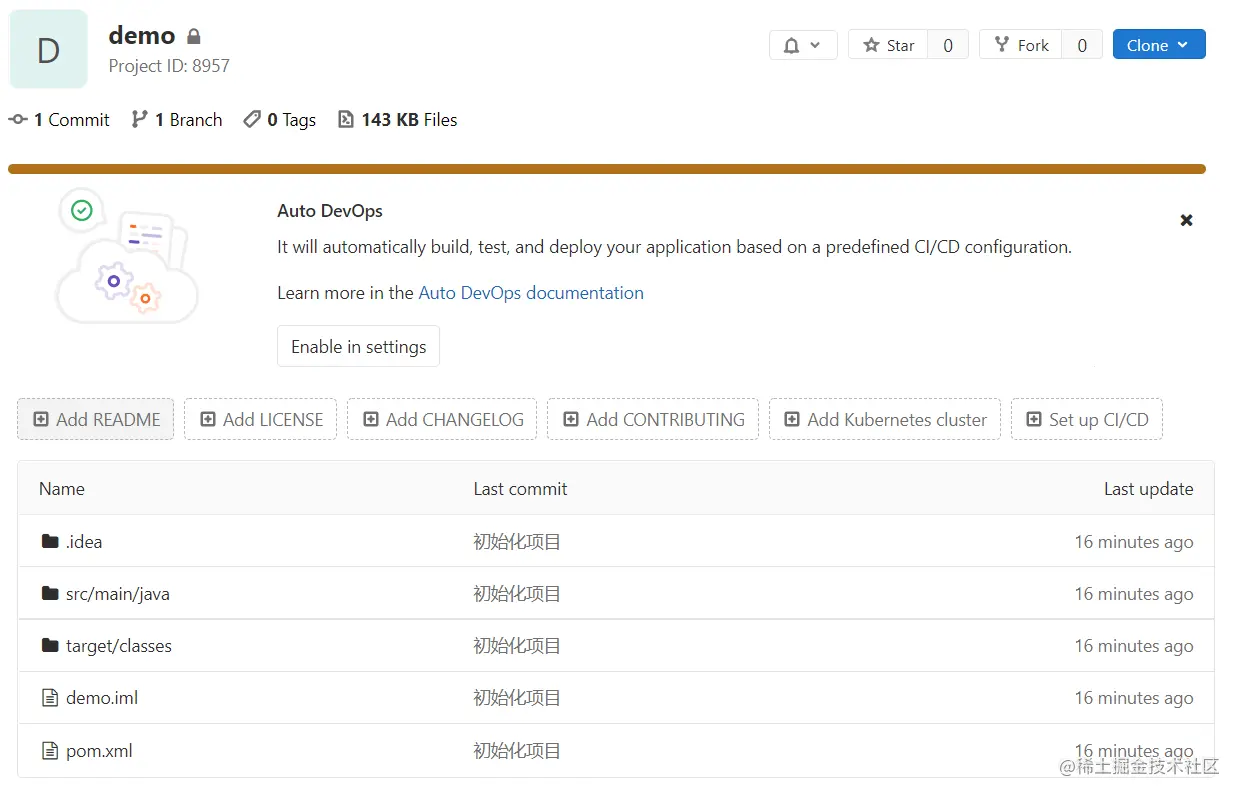Open the 0 Tags link

point(280,120)
